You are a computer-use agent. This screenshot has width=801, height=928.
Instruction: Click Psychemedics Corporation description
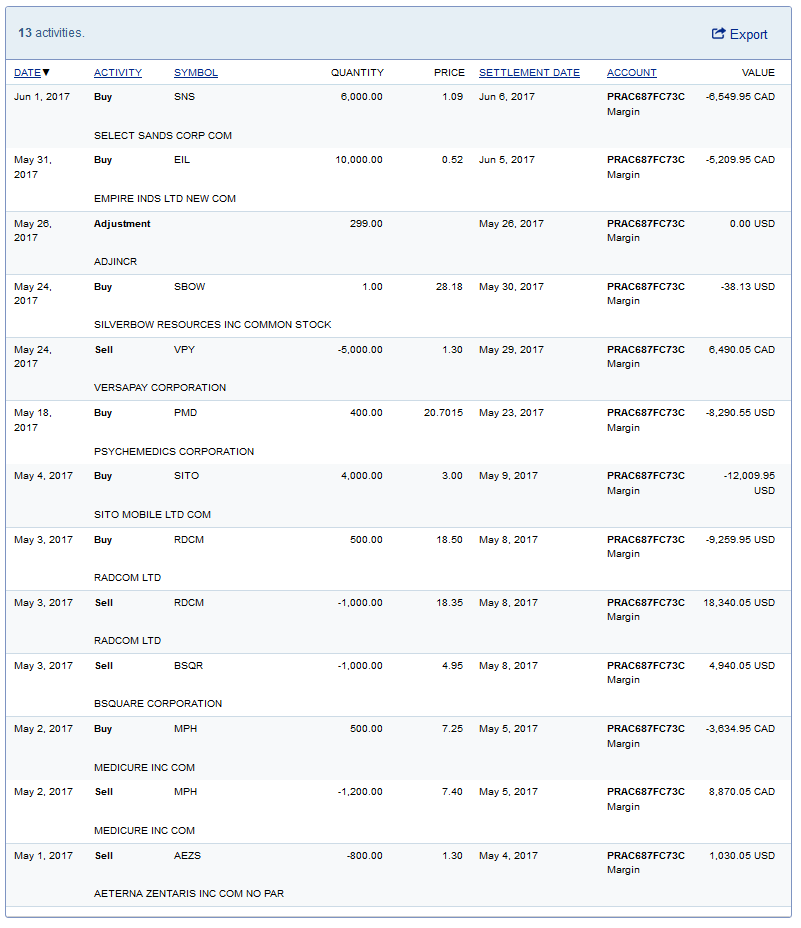pos(174,452)
